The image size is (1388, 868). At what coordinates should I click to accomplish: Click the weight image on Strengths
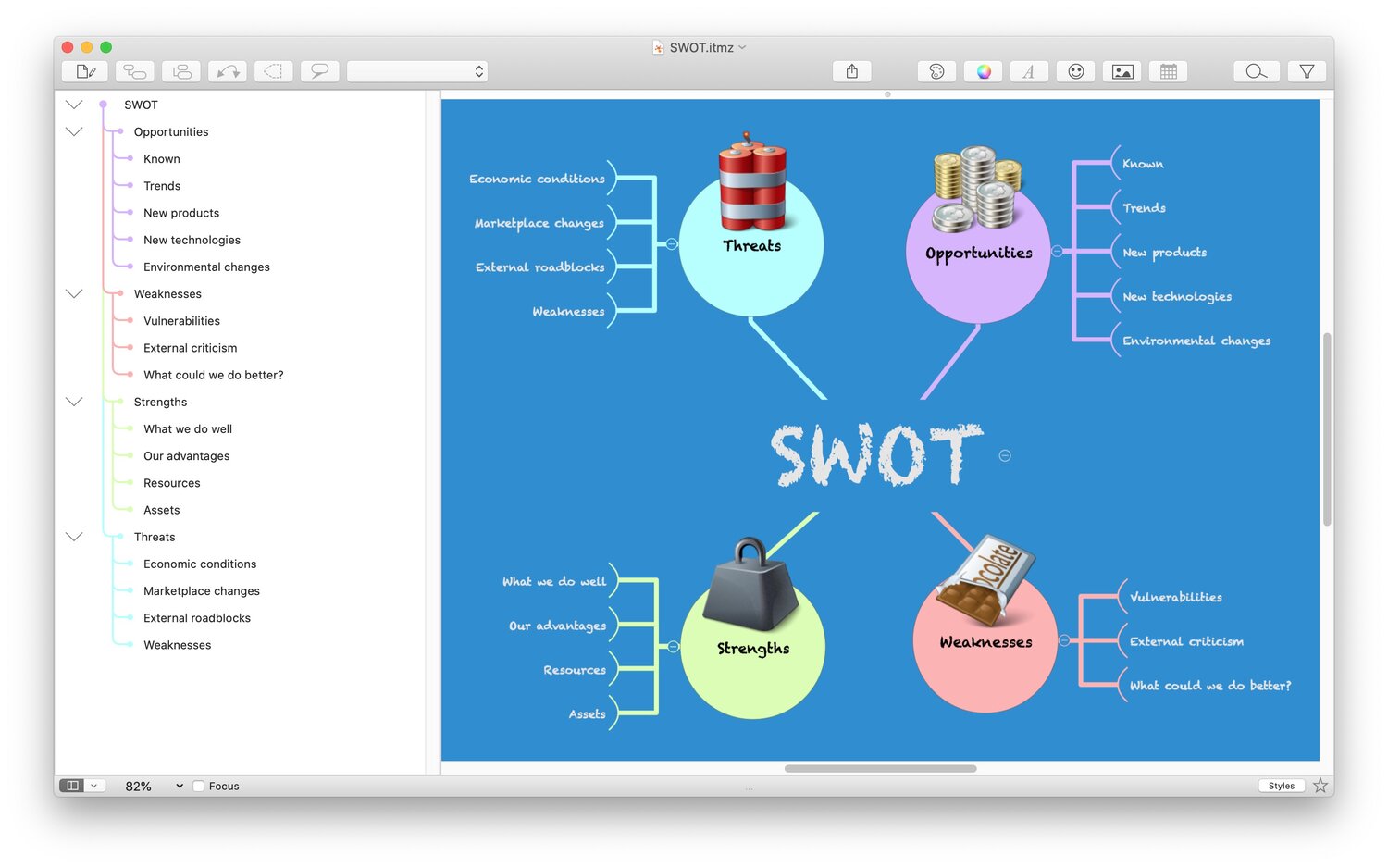[x=750, y=585]
